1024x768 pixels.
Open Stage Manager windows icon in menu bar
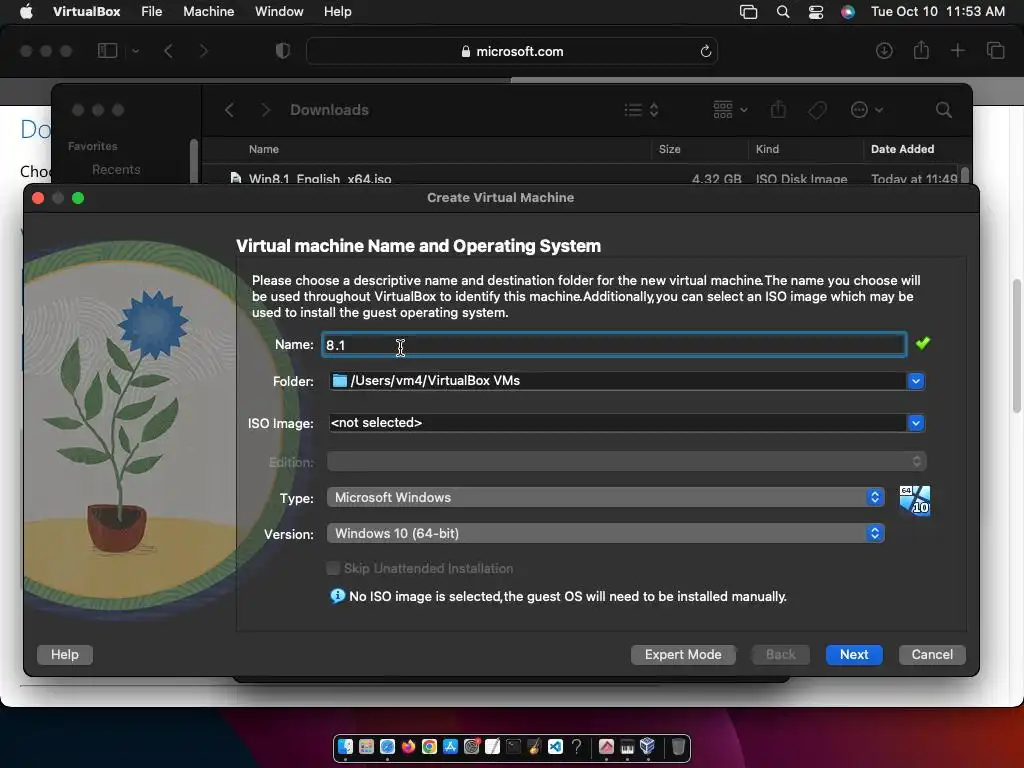tap(748, 12)
